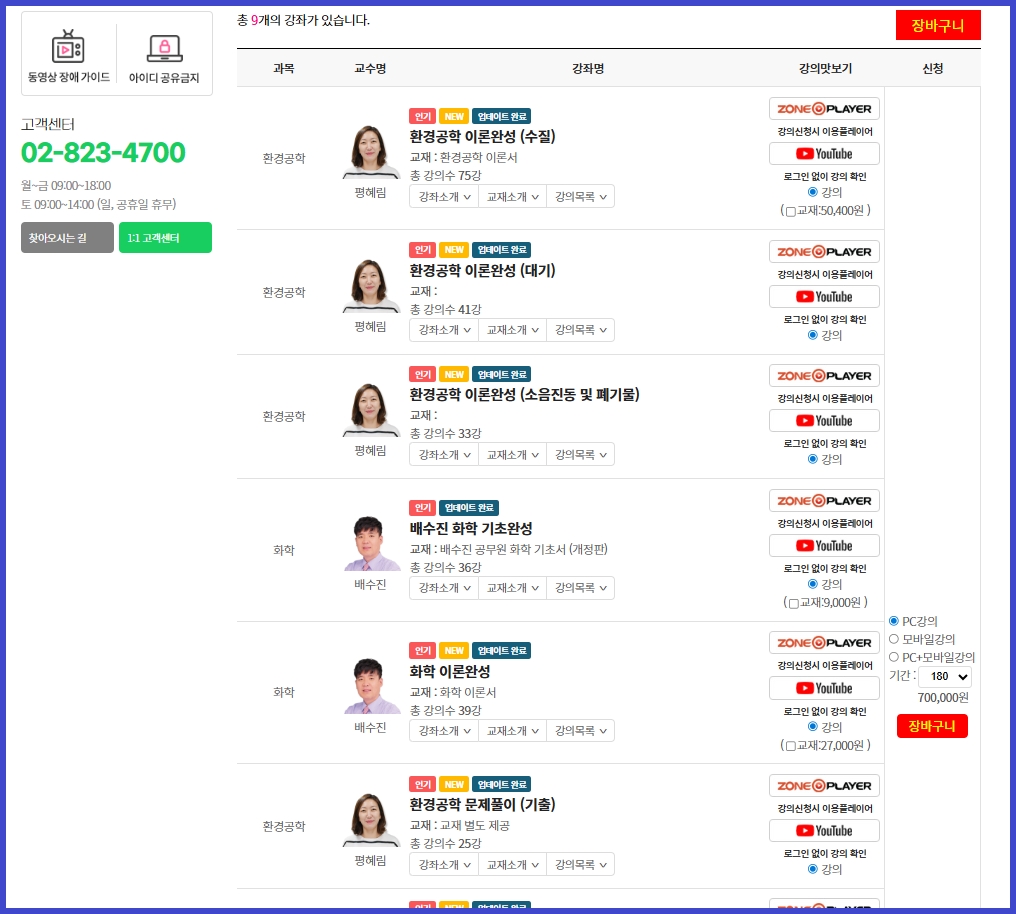Select 강의 radio for 환경공학 이론완성 (대기)
Image resolution: width=1016 pixels, height=914 pixels.
(813, 335)
